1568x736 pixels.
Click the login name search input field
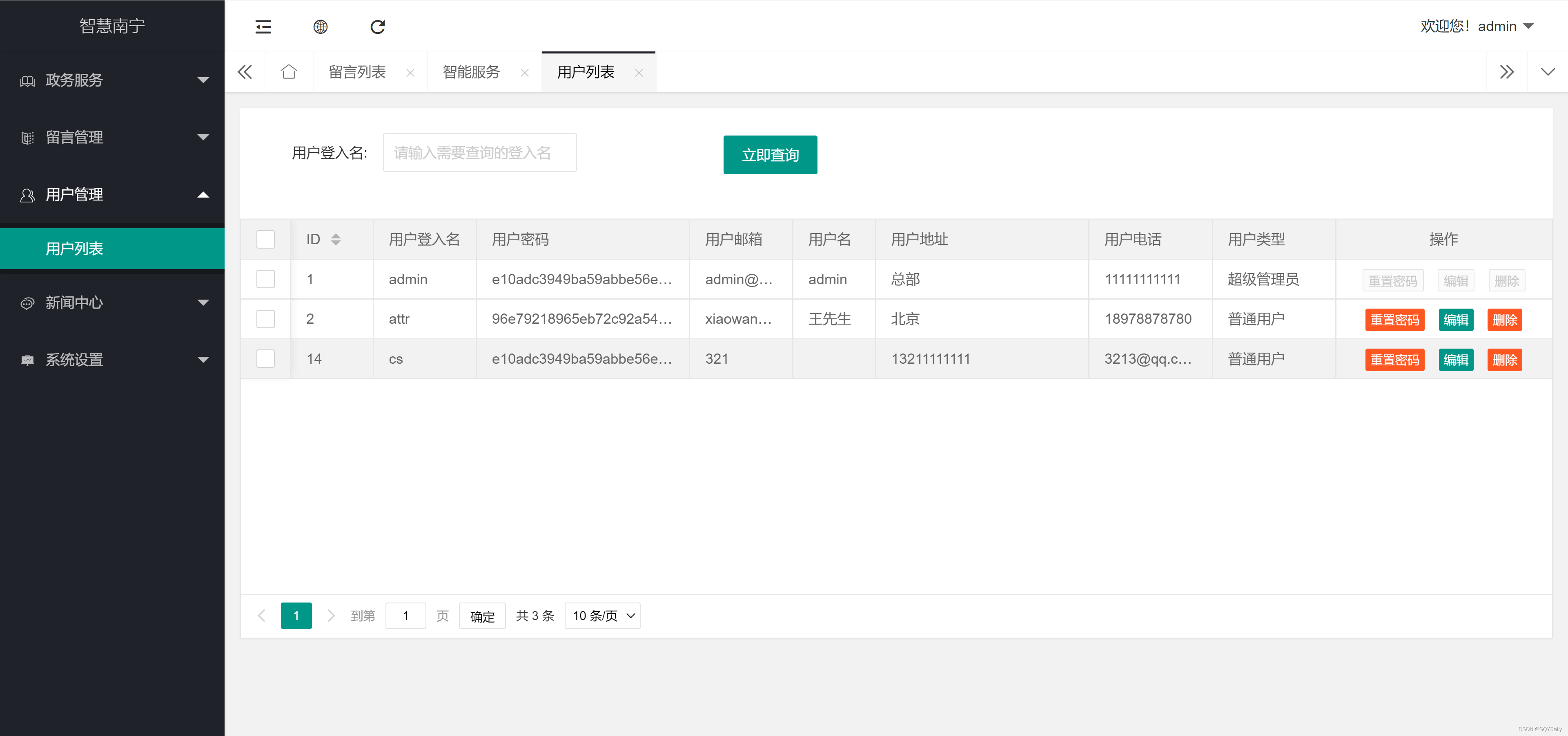479,152
